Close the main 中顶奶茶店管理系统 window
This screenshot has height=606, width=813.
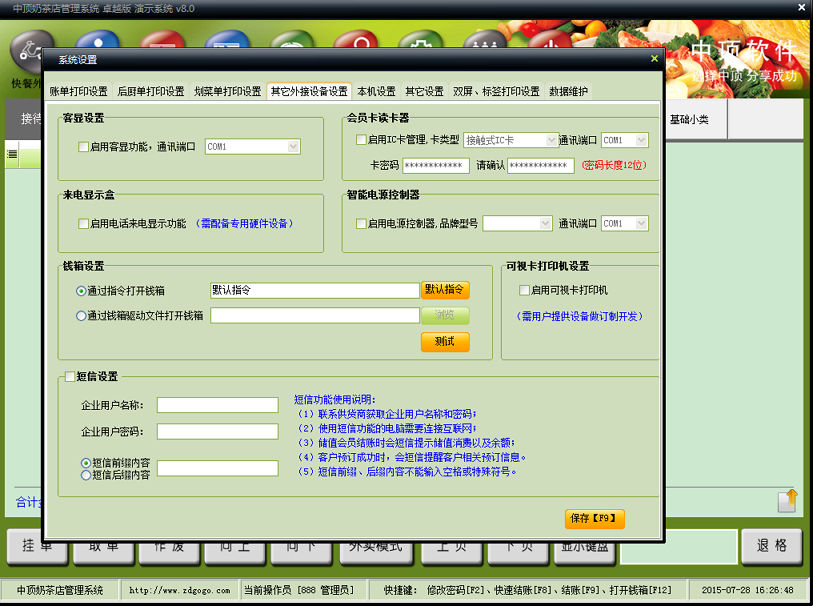coord(801,7)
